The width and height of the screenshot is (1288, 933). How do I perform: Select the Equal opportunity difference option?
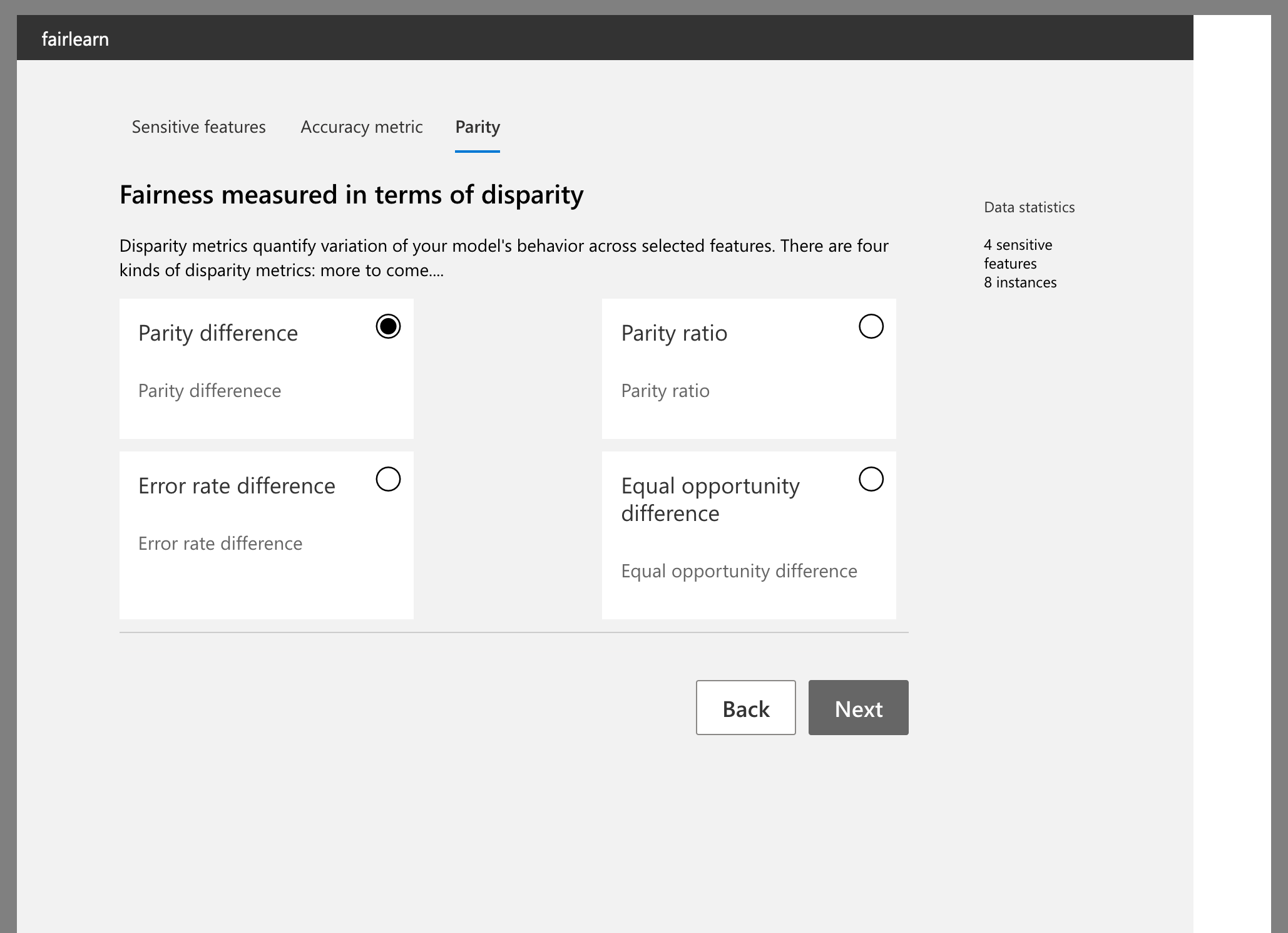pyautogui.click(x=870, y=479)
